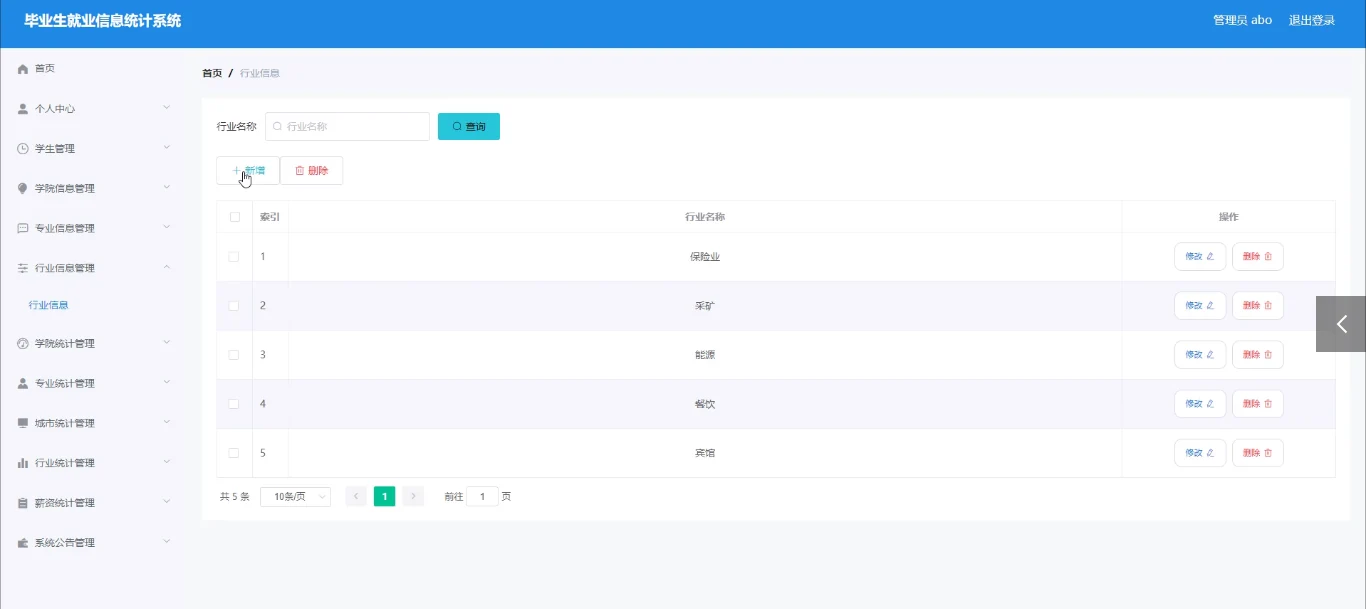
Task: Click the clock icon for 学生管理
Action: [x=23, y=149]
